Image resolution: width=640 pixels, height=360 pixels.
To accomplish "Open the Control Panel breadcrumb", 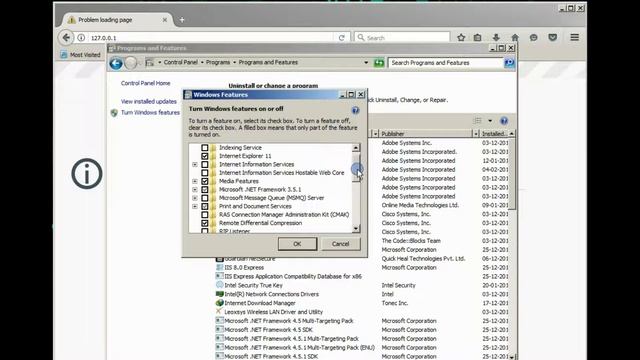I will pyautogui.click(x=180, y=62).
